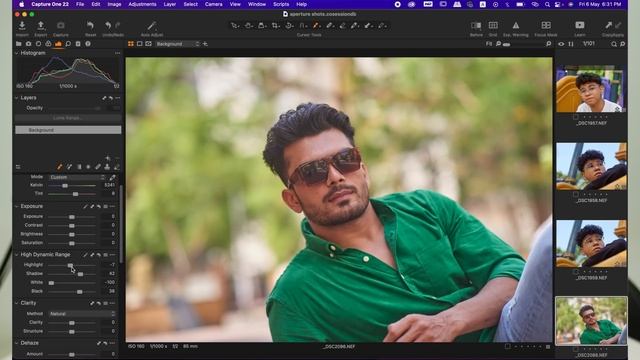Open the Layer menu

pyautogui.click(x=170, y=4)
